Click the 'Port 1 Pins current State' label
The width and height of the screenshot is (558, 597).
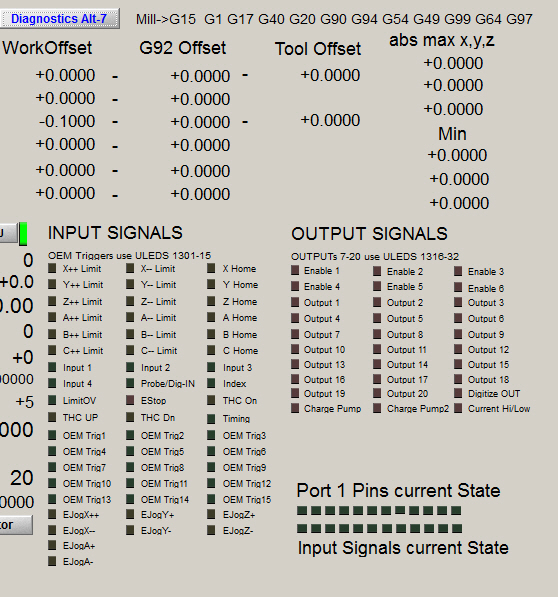click(x=398, y=490)
